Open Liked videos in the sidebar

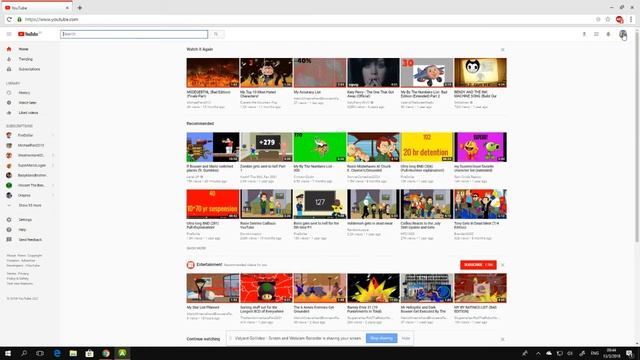click(29, 113)
